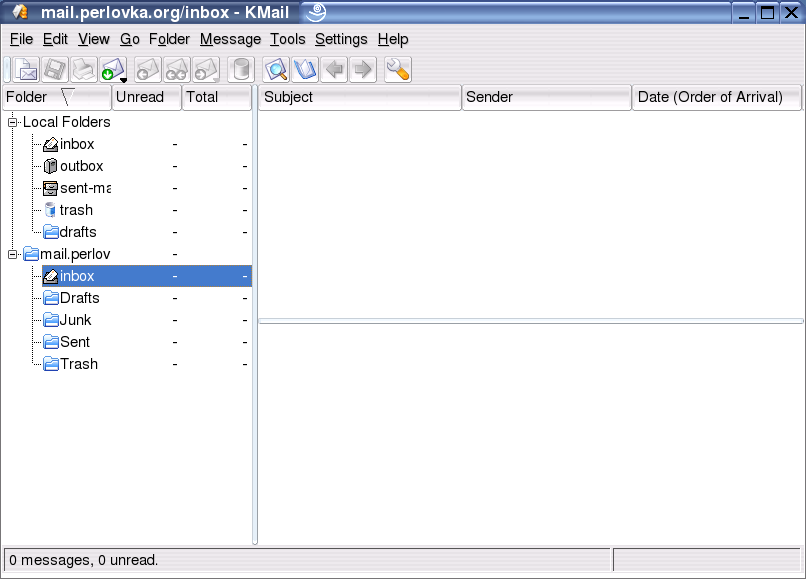Click the Save As floppy icon
The width and height of the screenshot is (806, 579).
click(55, 69)
